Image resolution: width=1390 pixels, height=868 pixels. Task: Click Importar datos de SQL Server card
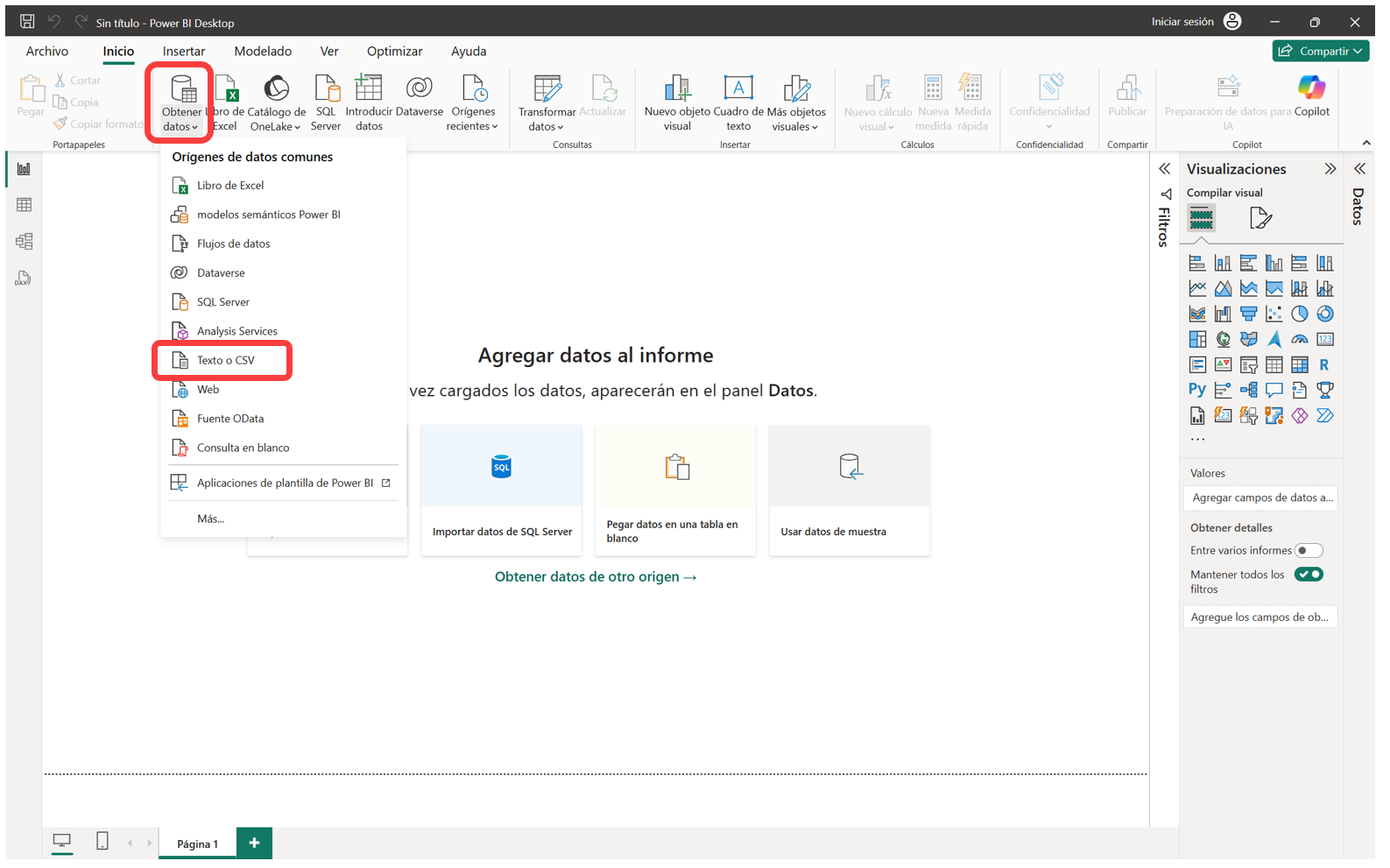tap(502, 490)
